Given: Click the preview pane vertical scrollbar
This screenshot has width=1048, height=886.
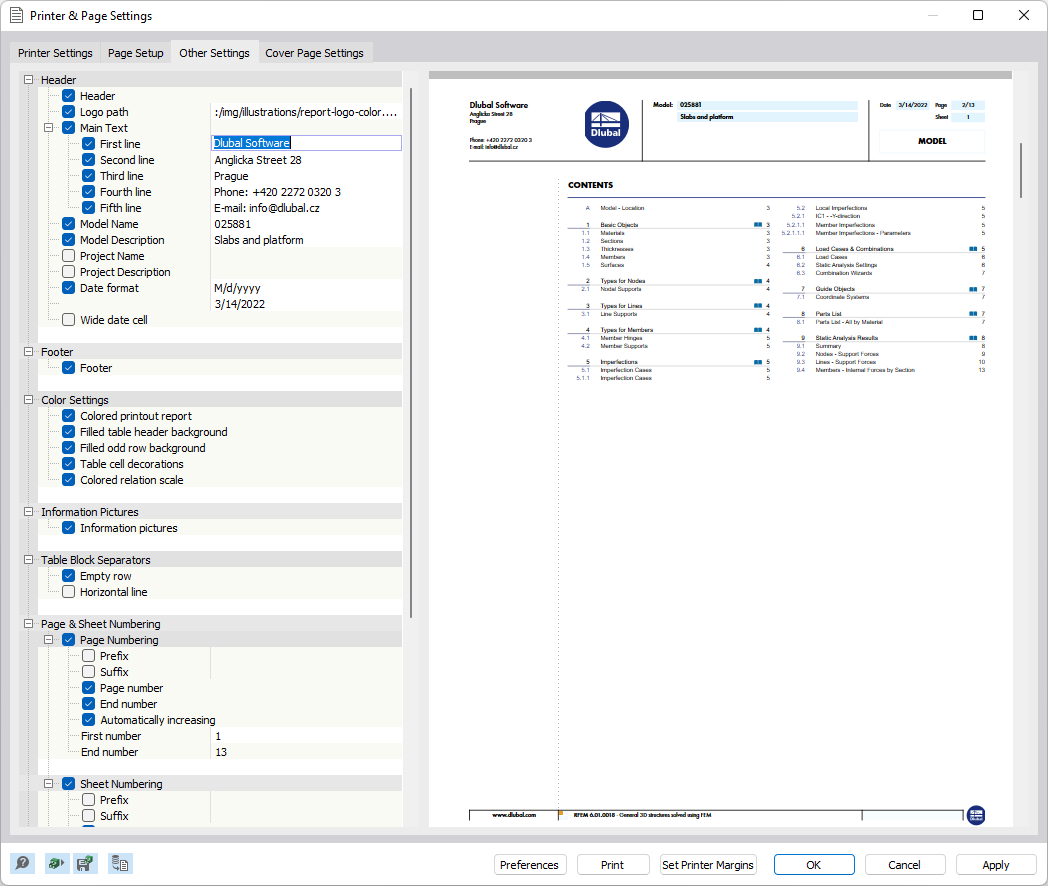Looking at the screenshot, I should coord(1021,170).
